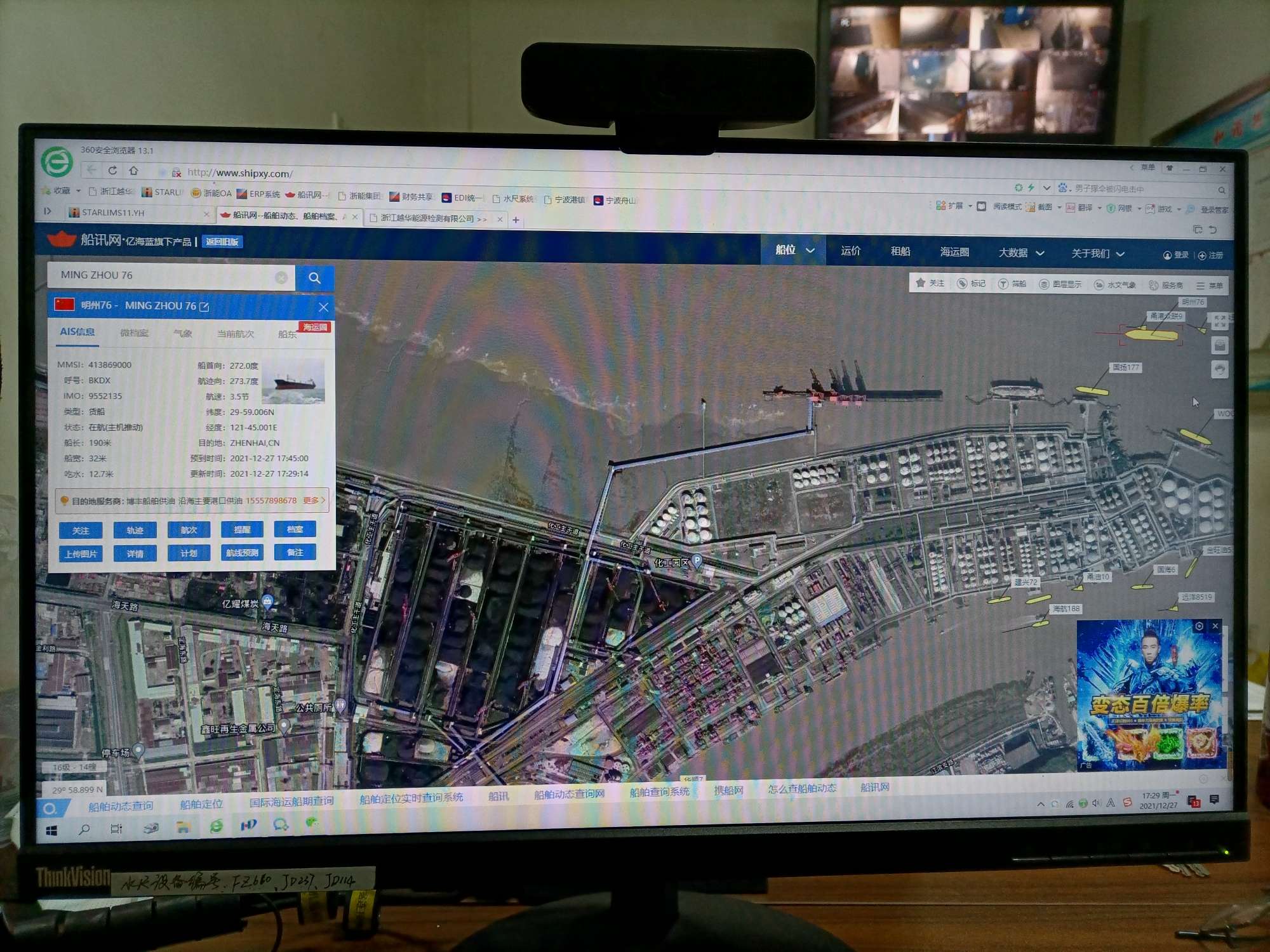Open the 运价 menu item
Viewport: 1270px width, 952px height.
(x=851, y=251)
